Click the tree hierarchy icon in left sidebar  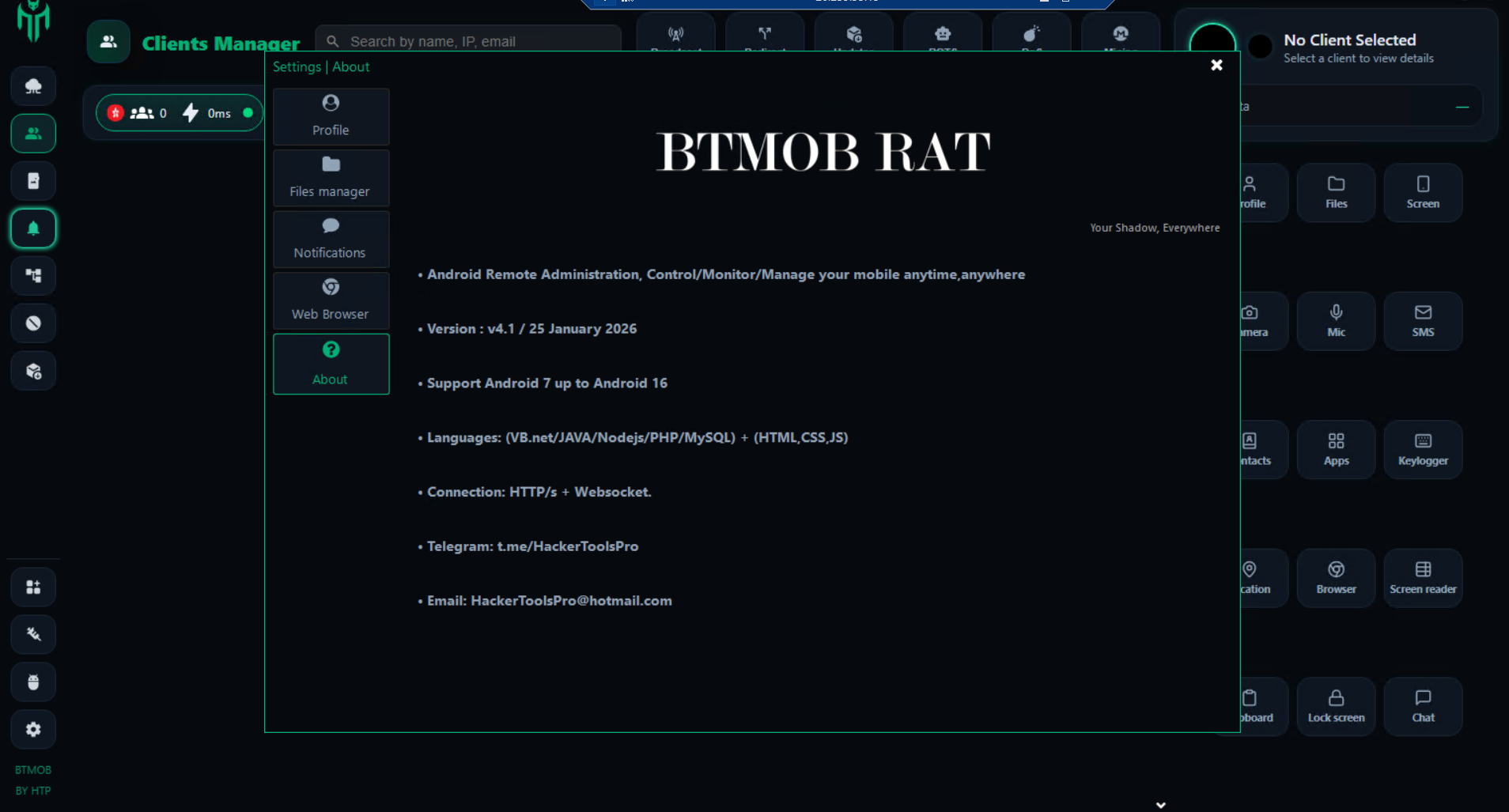(x=33, y=276)
